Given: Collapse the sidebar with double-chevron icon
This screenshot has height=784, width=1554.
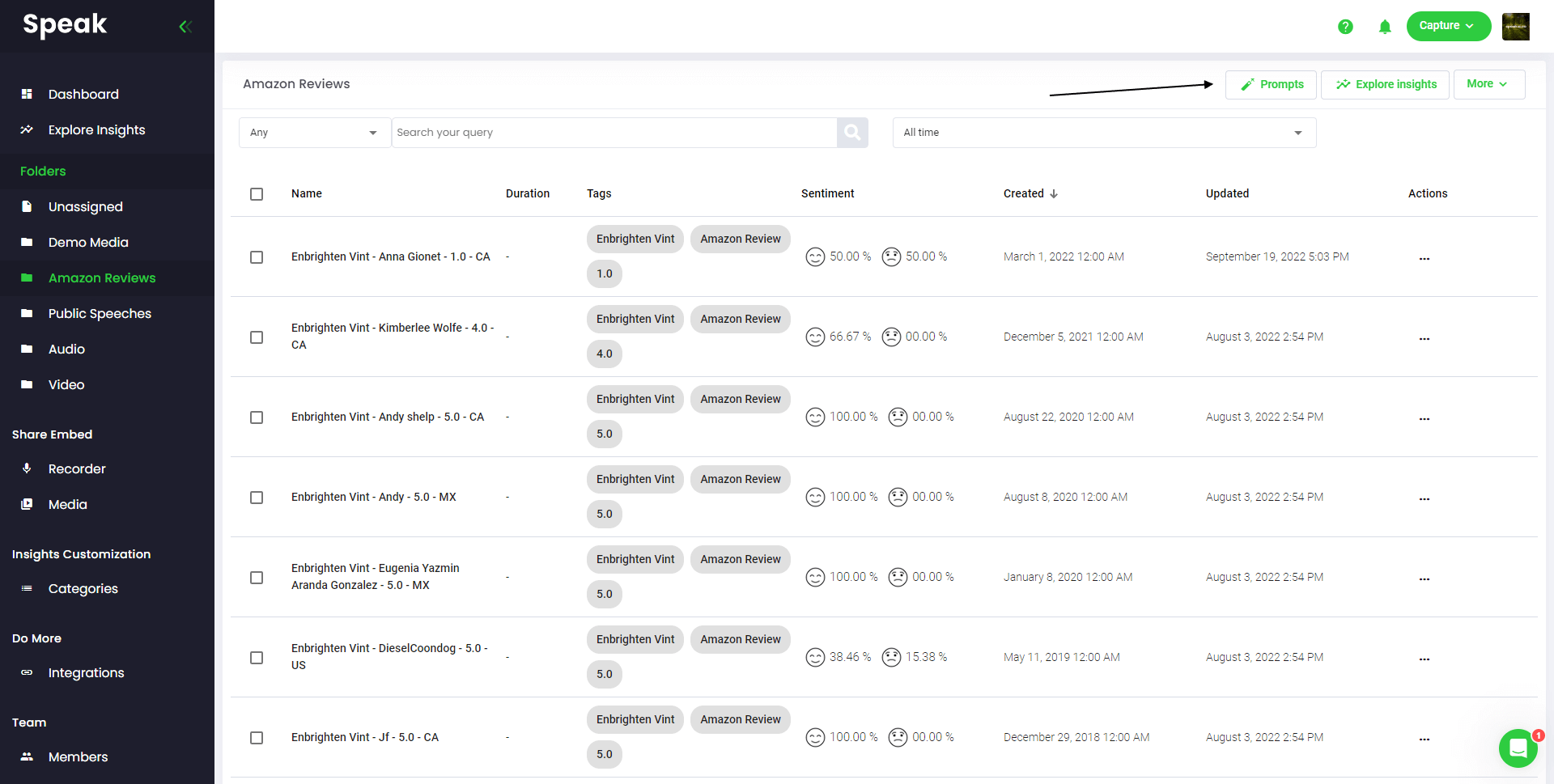Looking at the screenshot, I should (x=185, y=27).
